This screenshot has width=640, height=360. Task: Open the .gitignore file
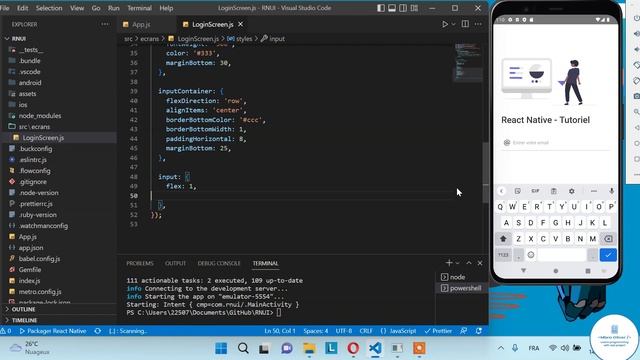point(33,182)
